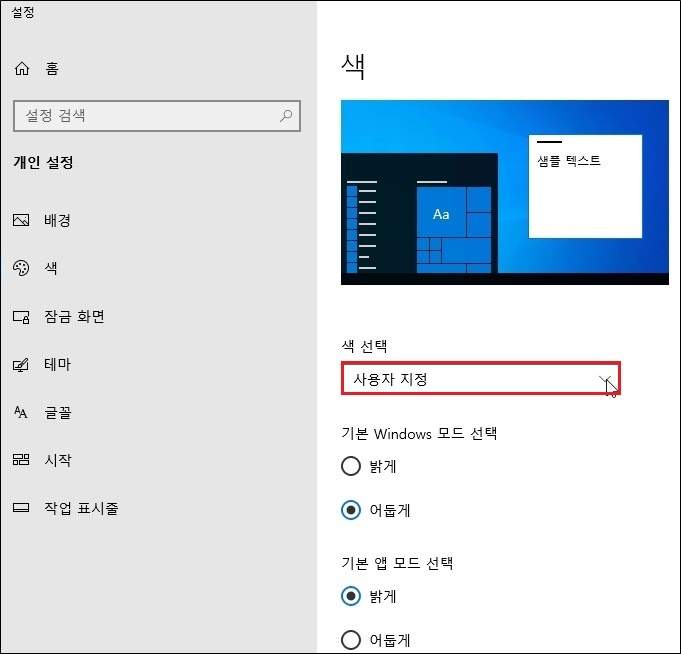
Task: Click the 설정 window title
Action: [x=23, y=12]
